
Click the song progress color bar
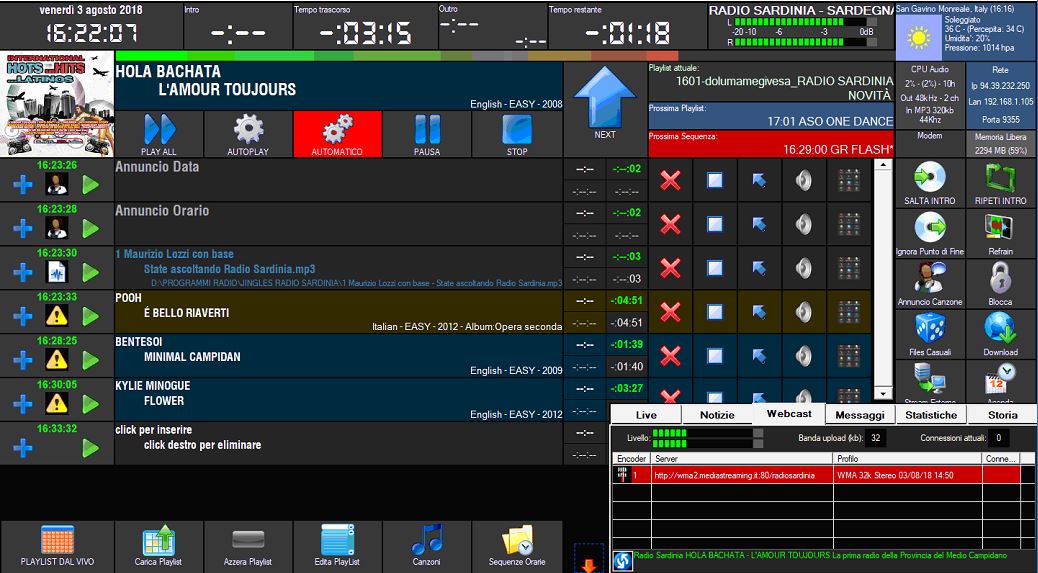point(397,56)
